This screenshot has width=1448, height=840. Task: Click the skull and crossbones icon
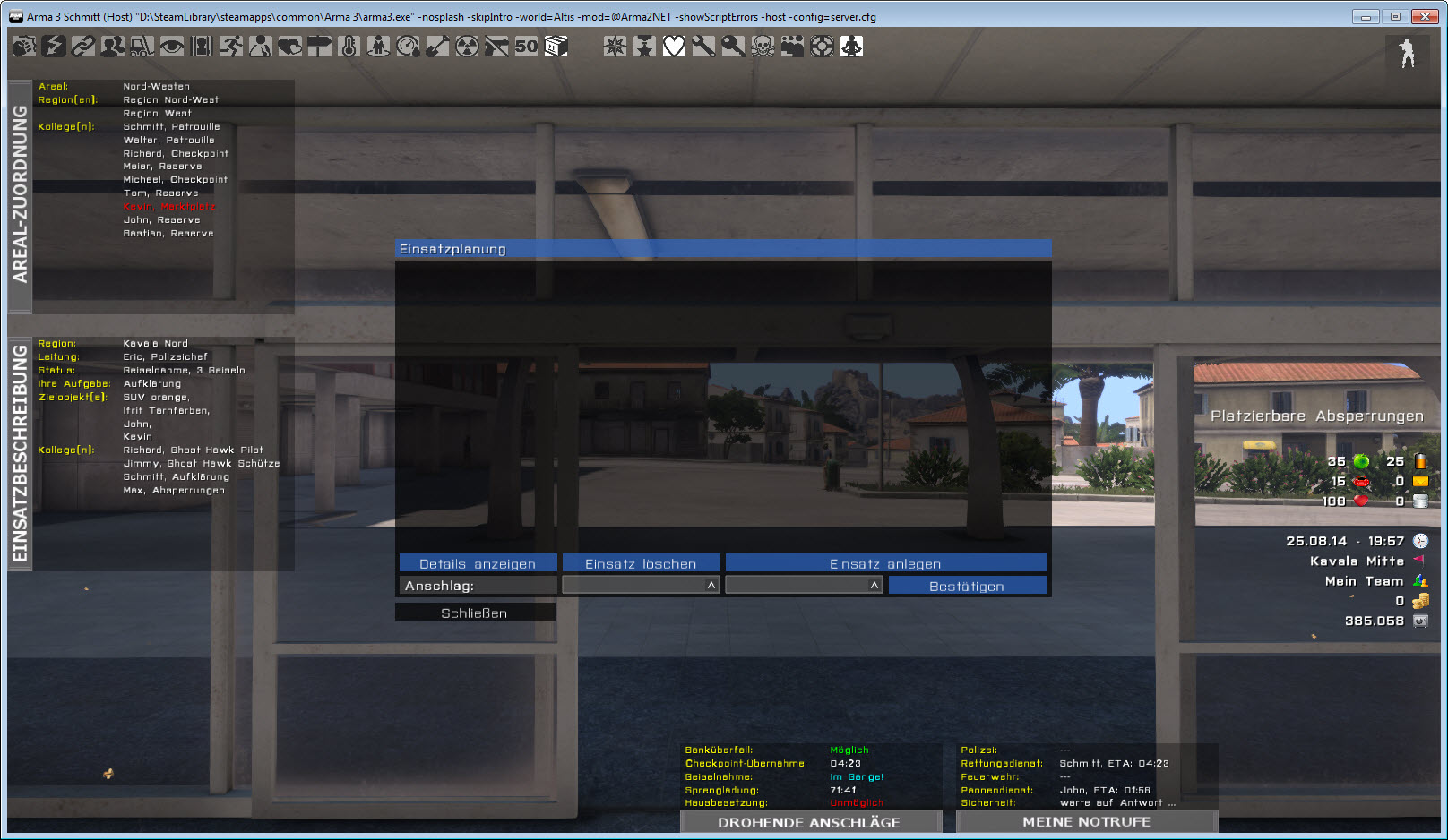(x=763, y=46)
